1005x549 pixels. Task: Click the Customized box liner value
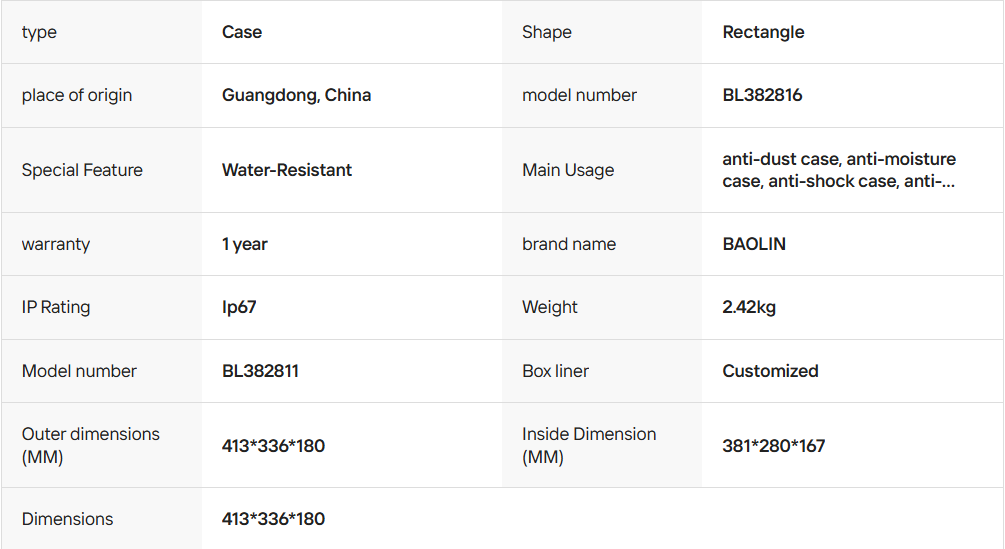(770, 371)
